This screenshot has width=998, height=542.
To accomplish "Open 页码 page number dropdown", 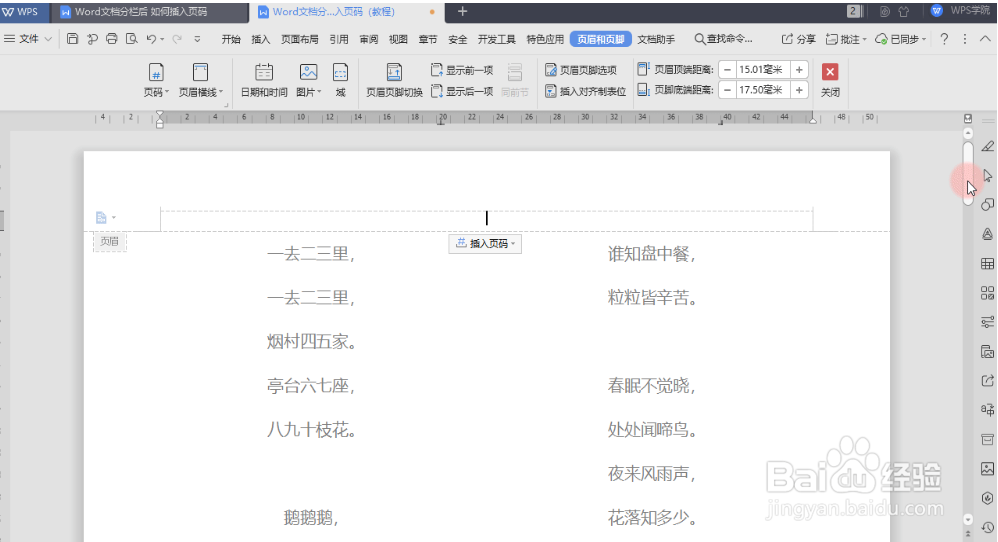I will pos(156,80).
